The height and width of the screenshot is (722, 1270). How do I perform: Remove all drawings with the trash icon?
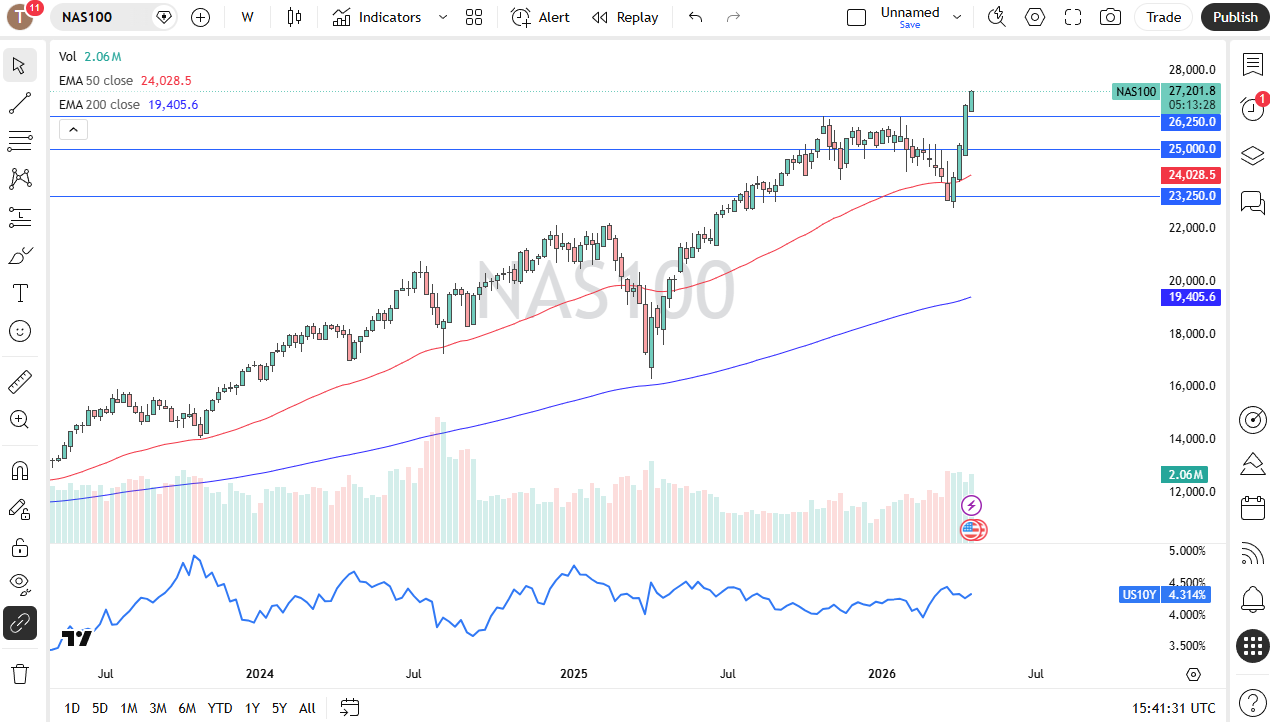20,674
